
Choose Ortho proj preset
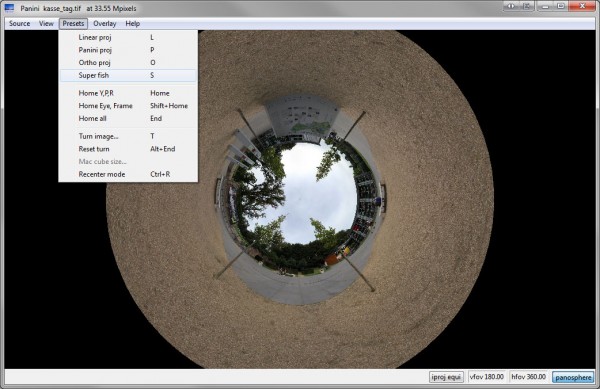click(128, 63)
